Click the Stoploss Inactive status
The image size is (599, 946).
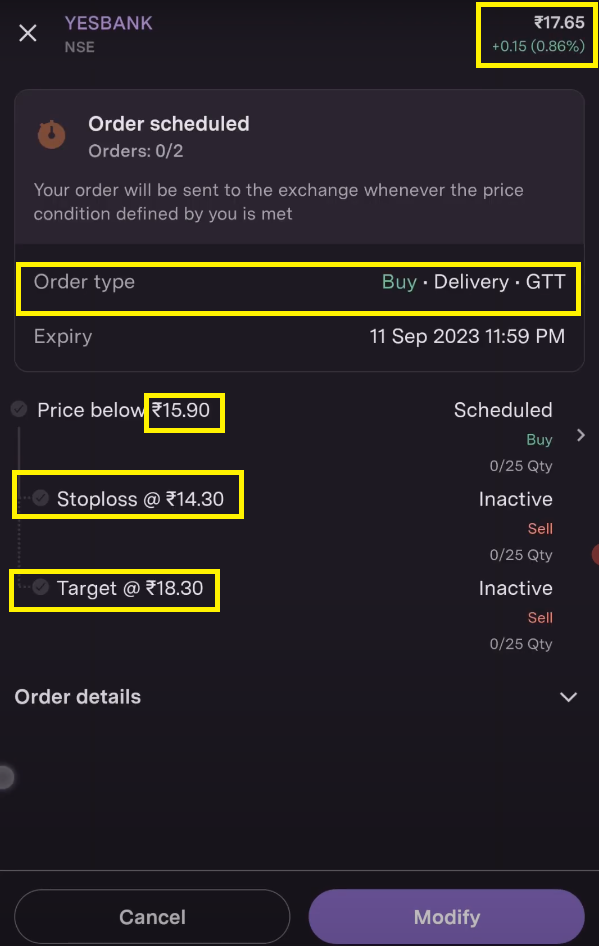516,499
